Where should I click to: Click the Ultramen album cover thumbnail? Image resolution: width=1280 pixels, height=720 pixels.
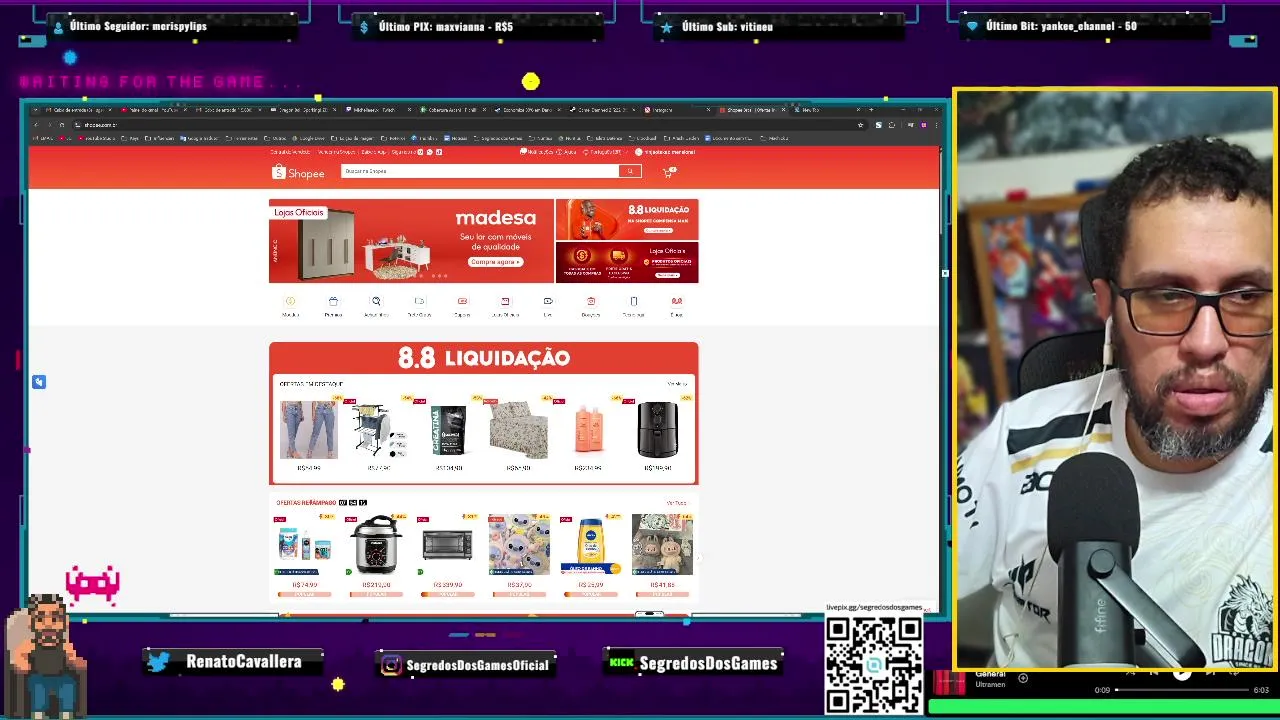tap(949, 683)
